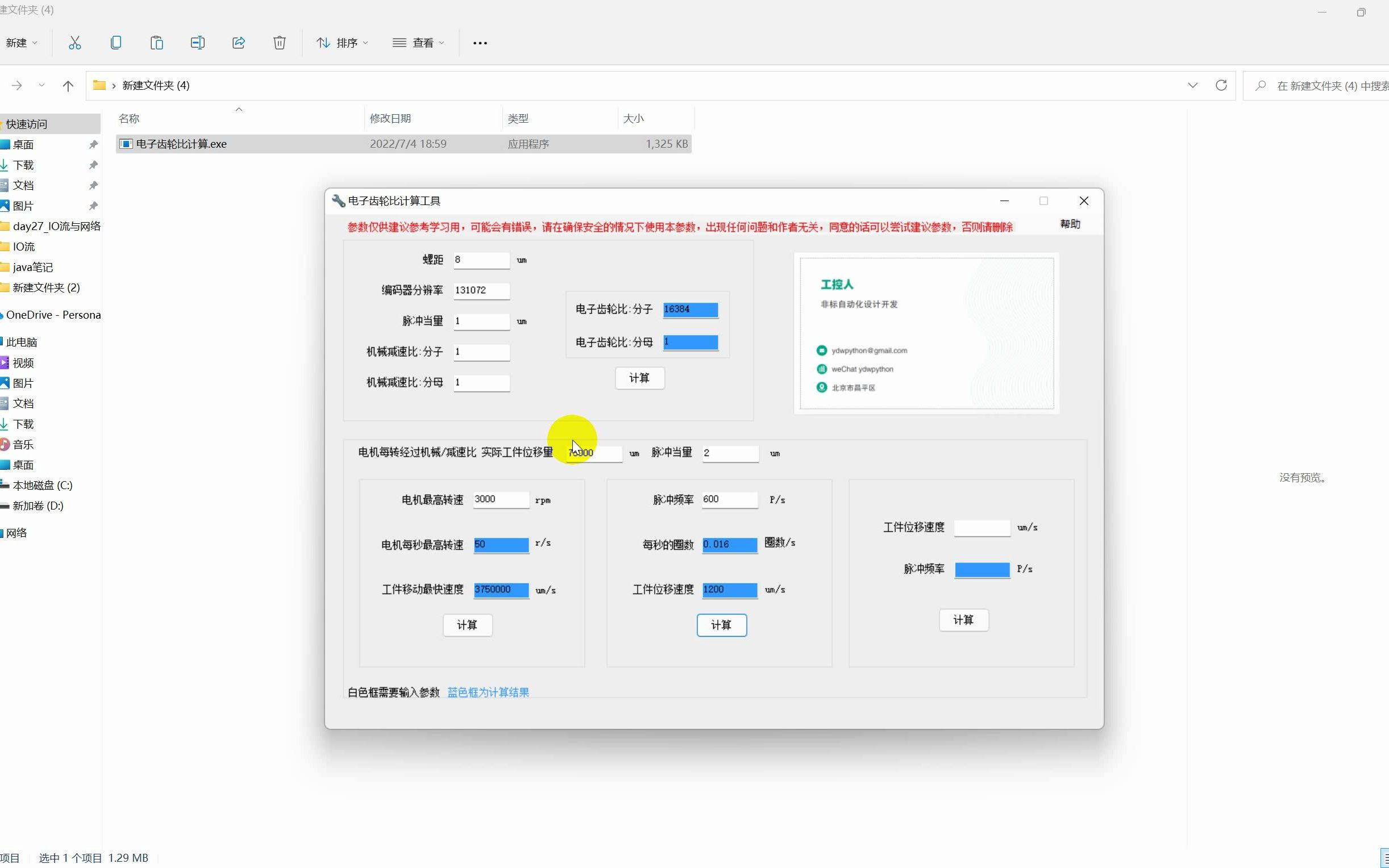
Task: Click 计算 below 工件移动最快速度
Action: (467, 625)
